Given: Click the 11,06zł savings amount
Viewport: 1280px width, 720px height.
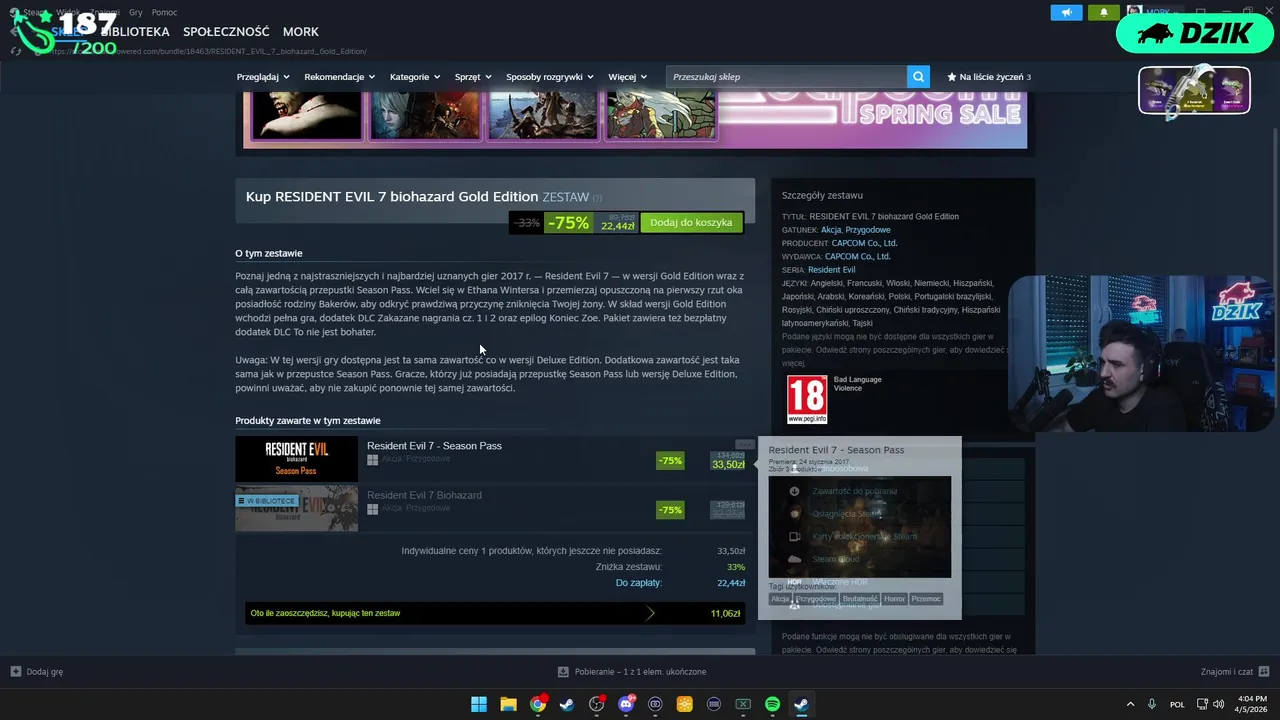Looking at the screenshot, I should [725, 613].
